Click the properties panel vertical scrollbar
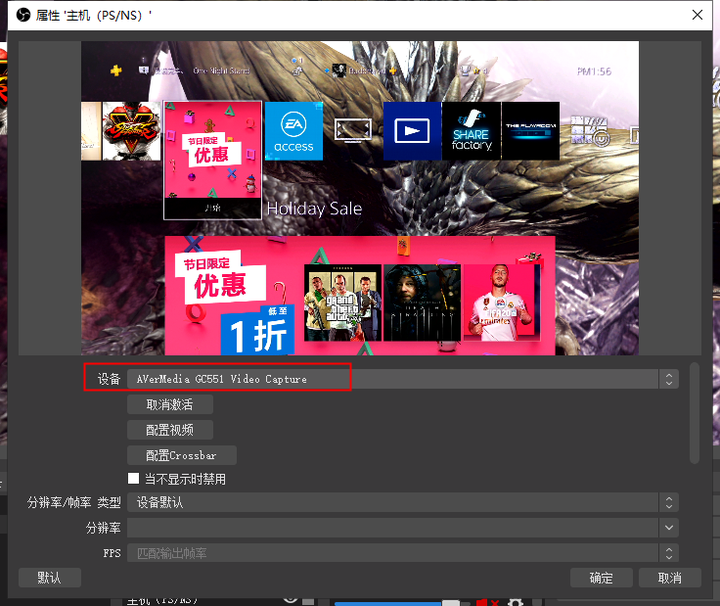 (x=695, y=413)
